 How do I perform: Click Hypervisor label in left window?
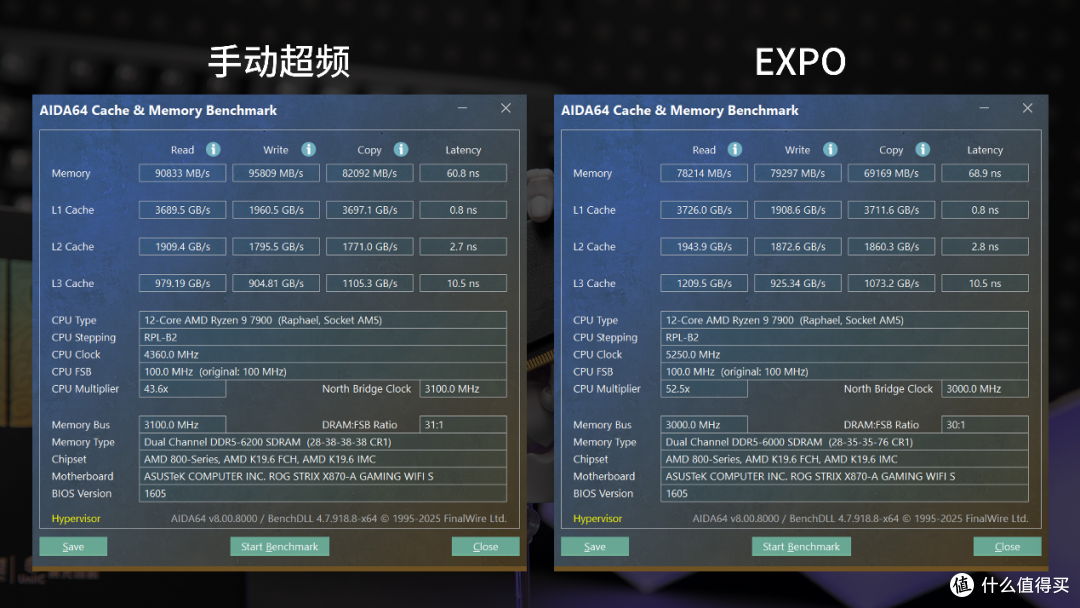point(76,518)
